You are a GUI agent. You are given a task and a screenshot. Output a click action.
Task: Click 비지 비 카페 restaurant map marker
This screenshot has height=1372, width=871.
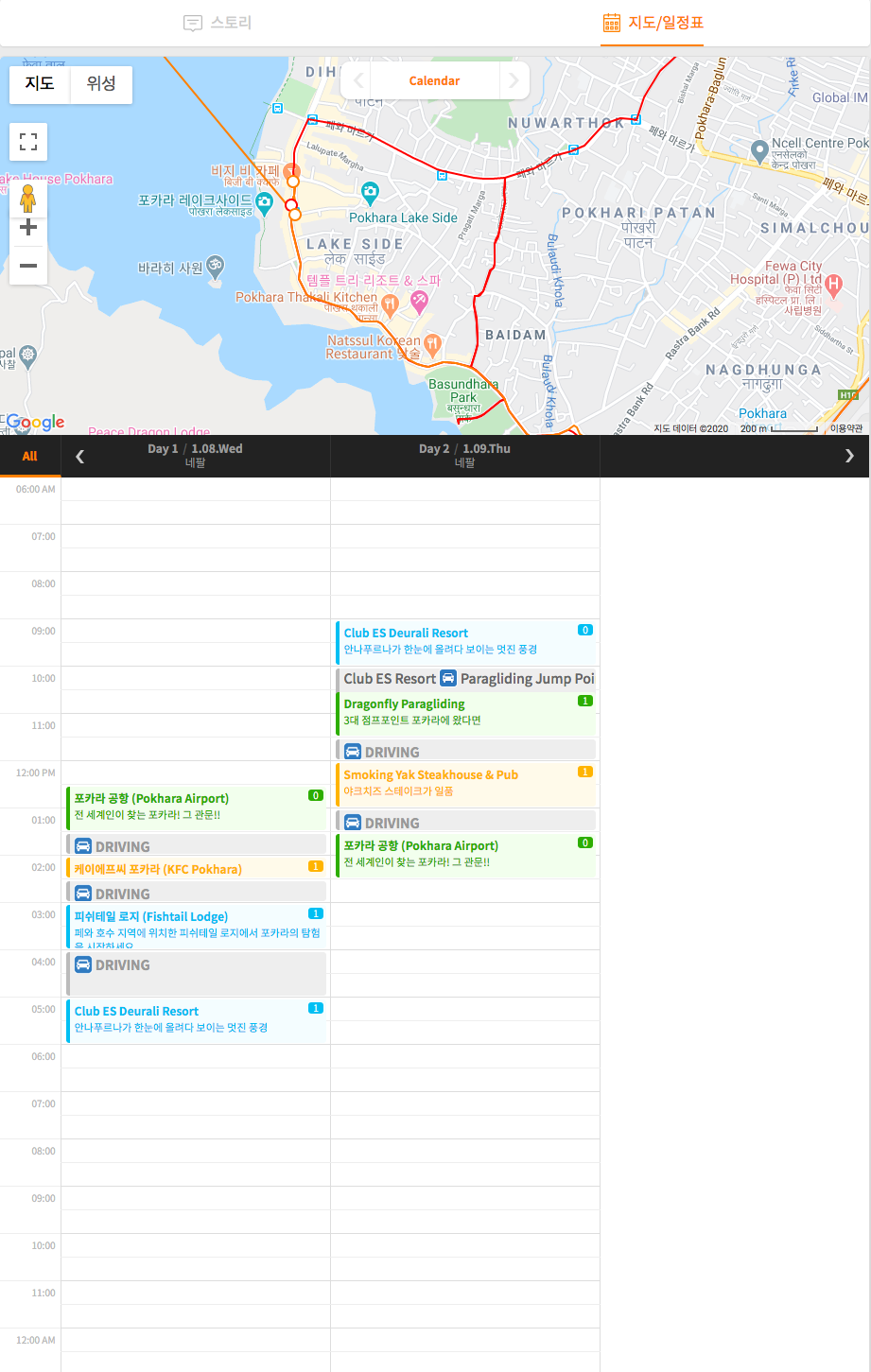[291, 171]
